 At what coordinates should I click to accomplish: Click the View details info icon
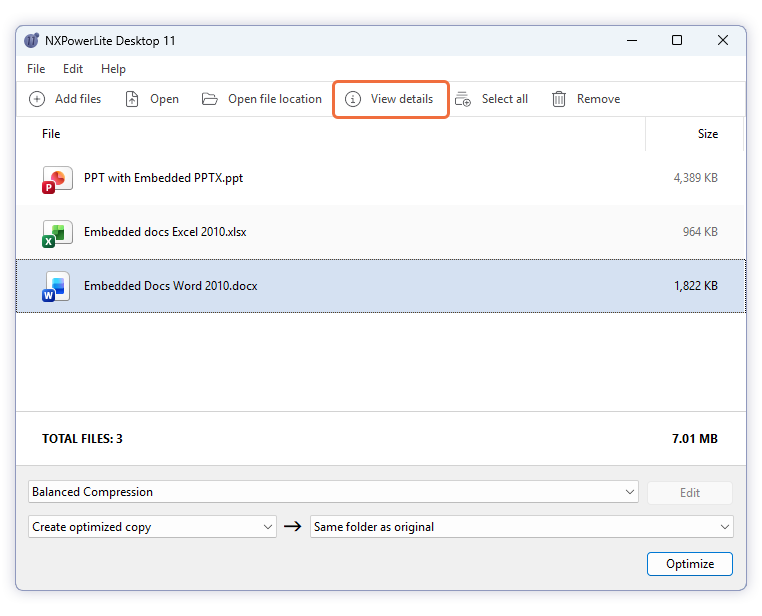(353, 99)
